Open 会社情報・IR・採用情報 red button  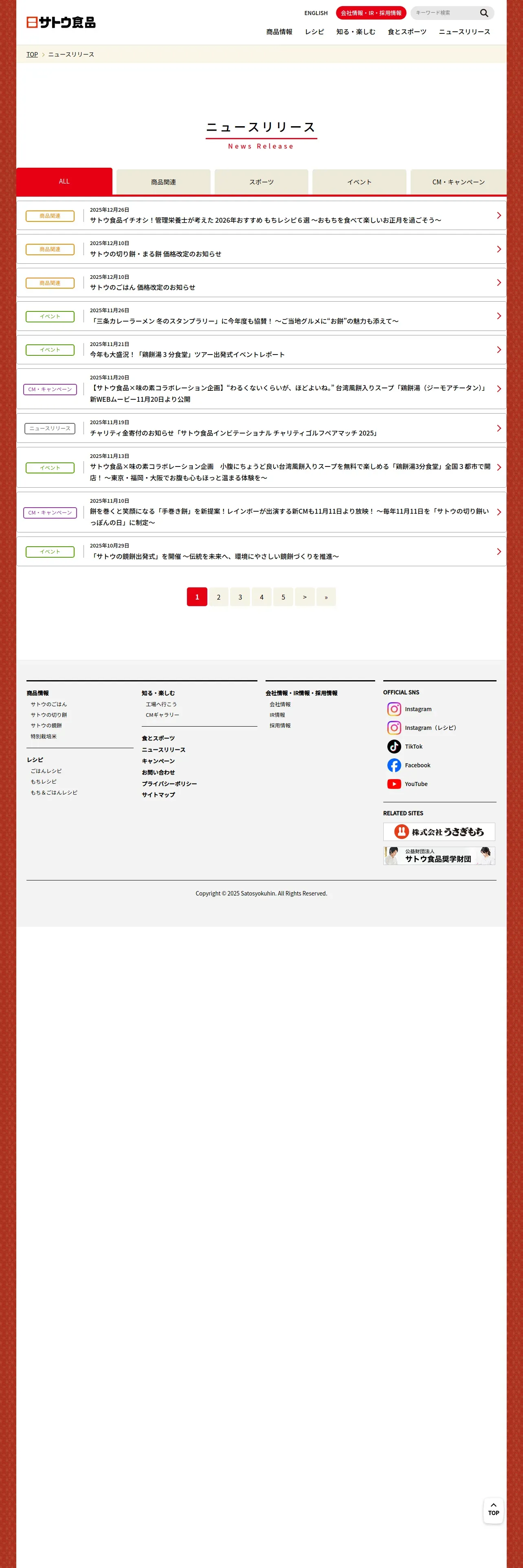[371, 13]
